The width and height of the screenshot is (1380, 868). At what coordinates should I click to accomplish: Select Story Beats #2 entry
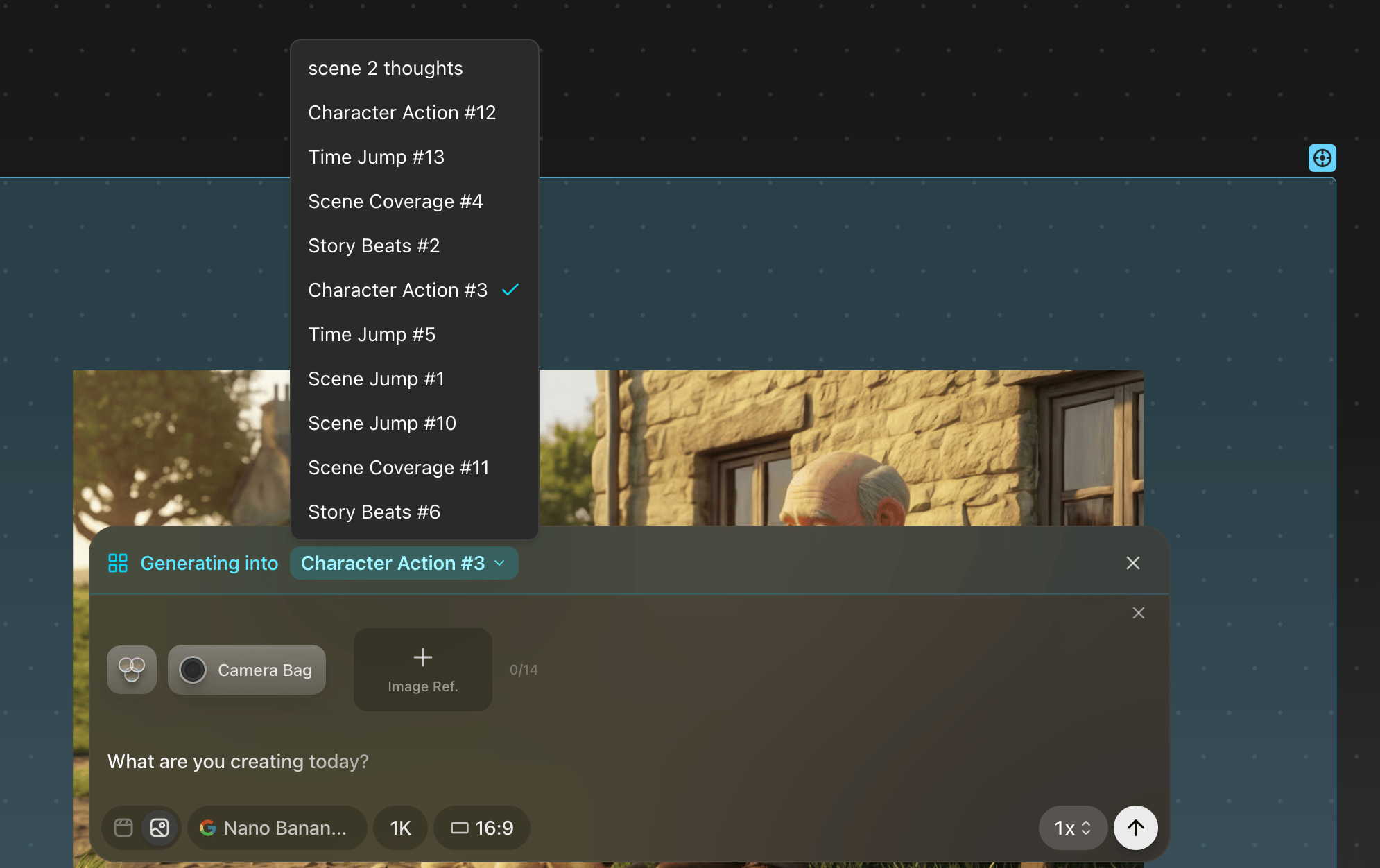coord(414,245)
